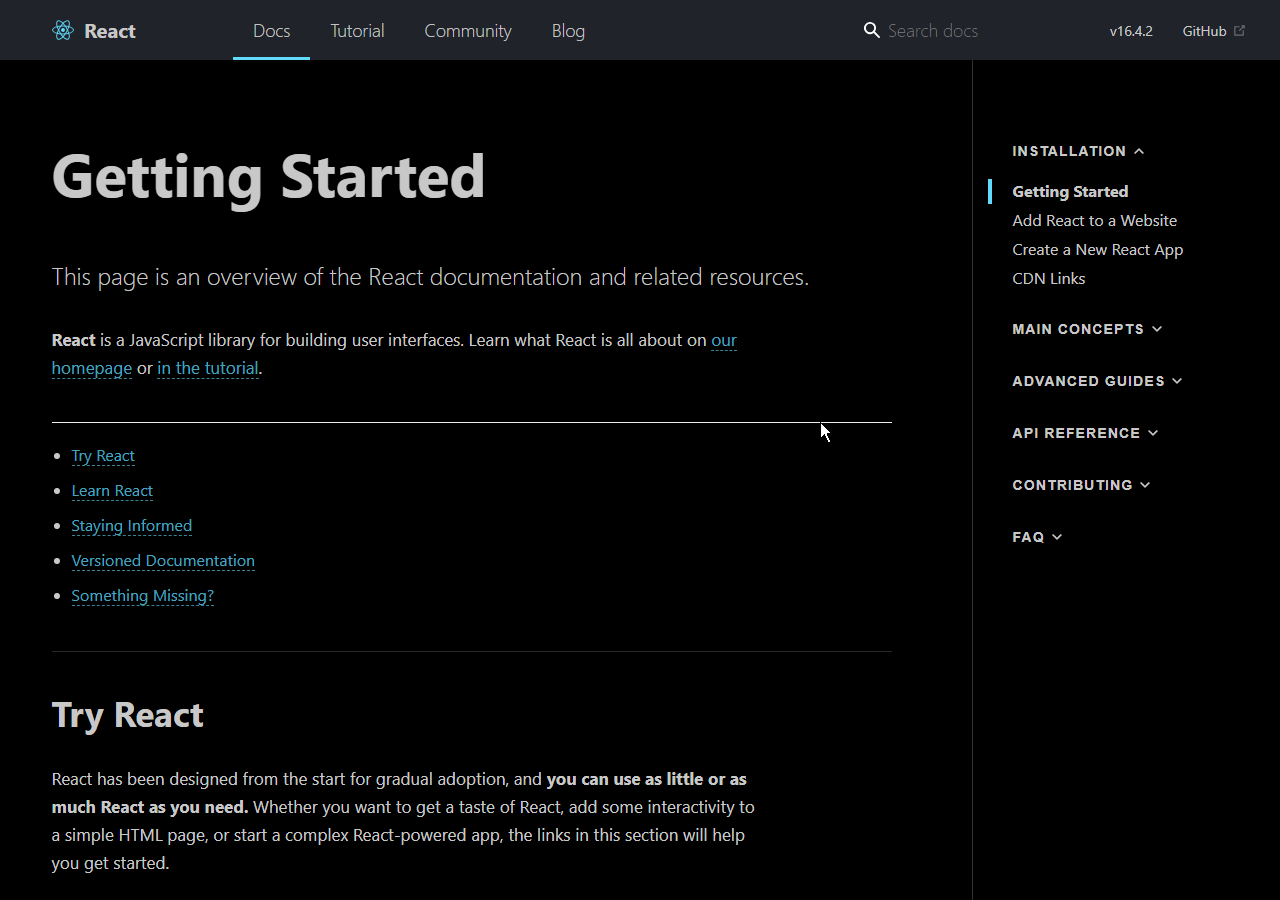The image size is (1280, 900).
Task: Open CDN Links in sidebar
Action: pyautogui.click(x=1048, y=278)
